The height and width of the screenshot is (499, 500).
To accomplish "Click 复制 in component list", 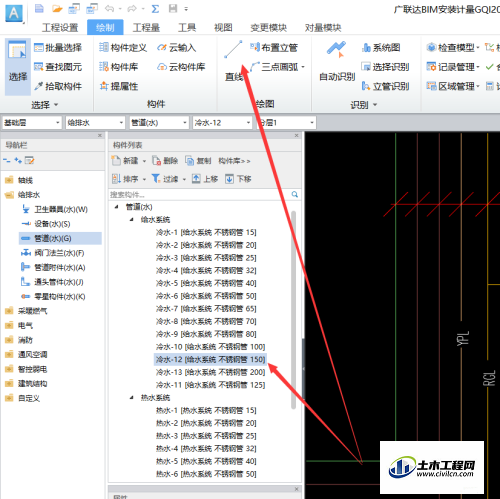I will [198, 161].
